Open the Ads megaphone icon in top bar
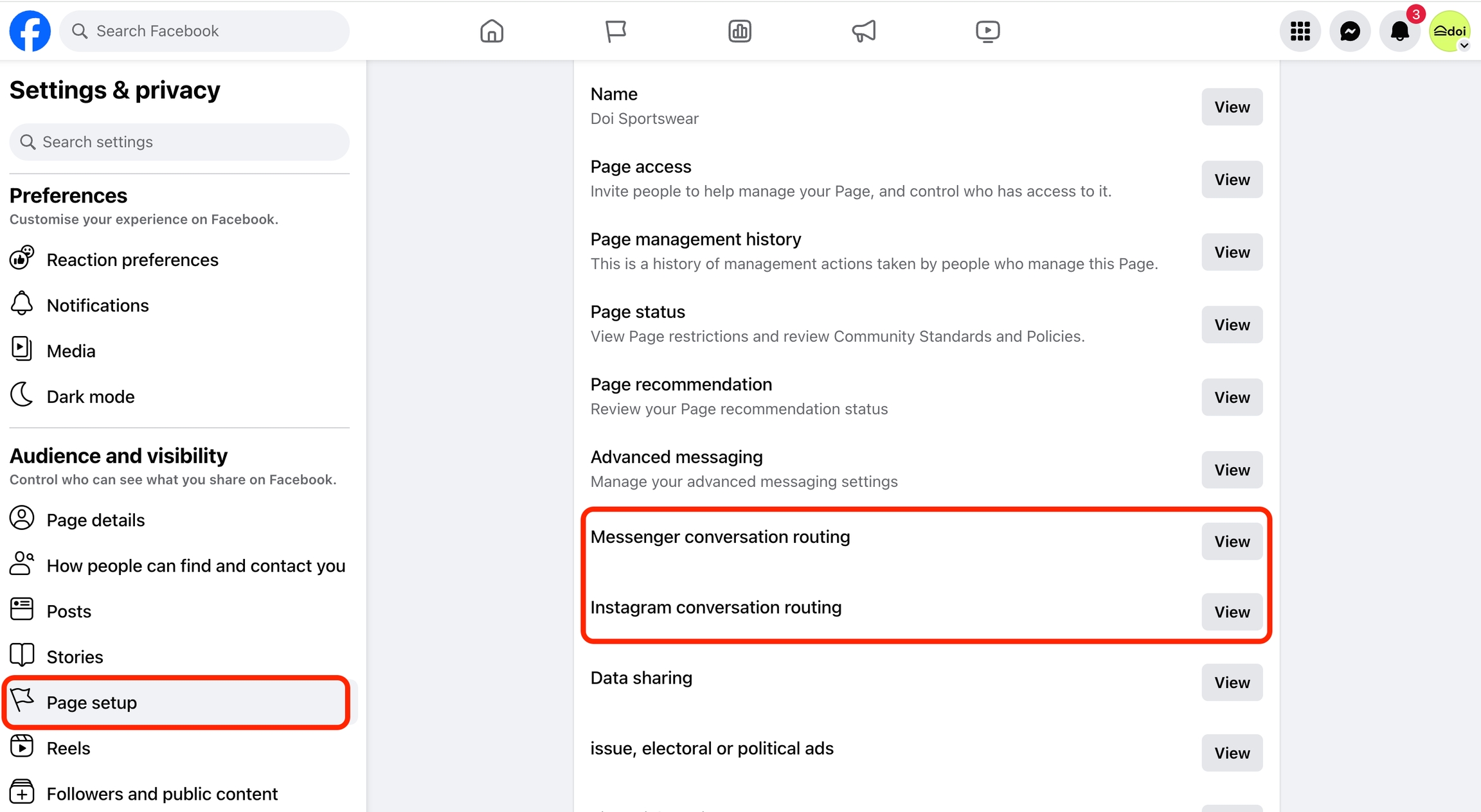1481x812 pixels. (x=863, y=31)
